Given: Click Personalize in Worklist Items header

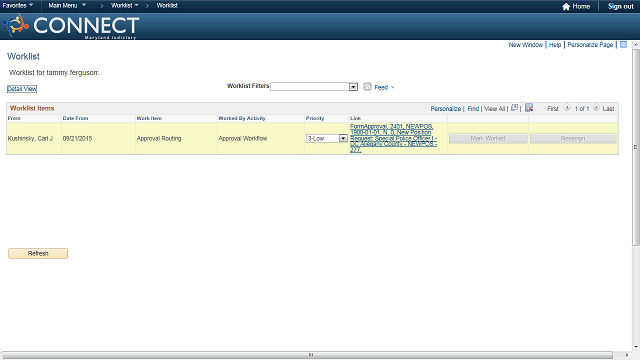Looking at the screenshot, I should pos(446,109).
